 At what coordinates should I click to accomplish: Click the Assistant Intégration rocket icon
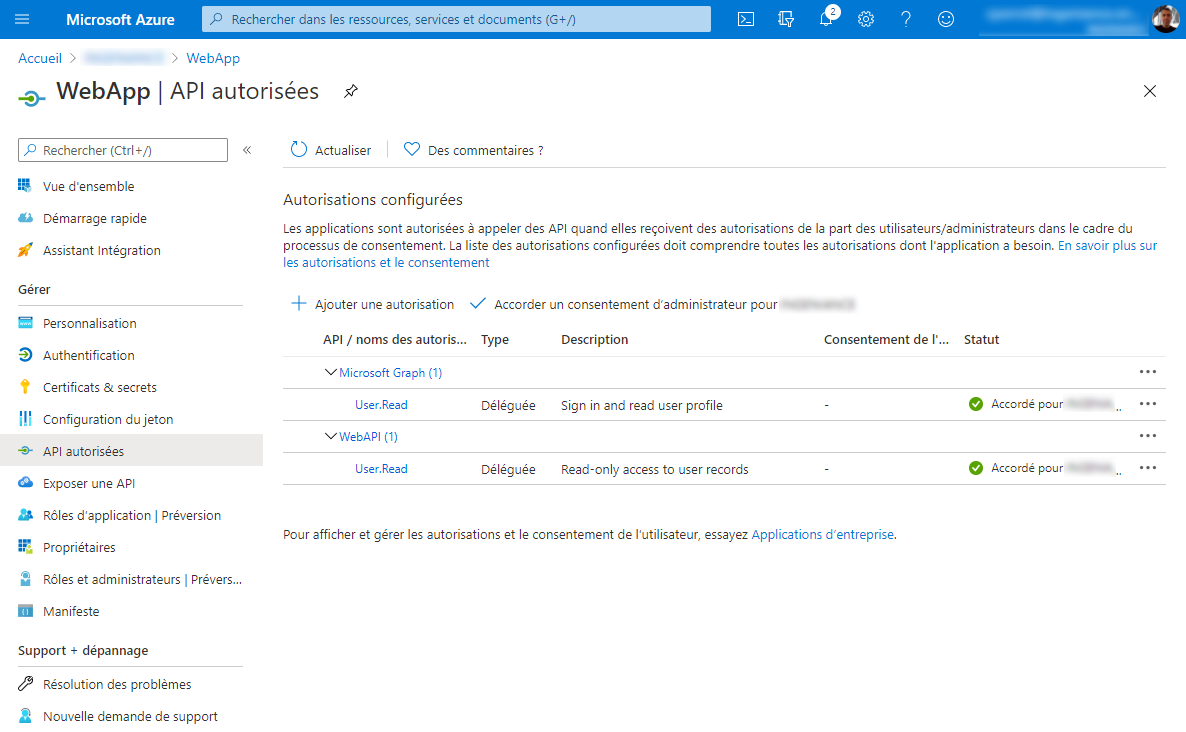pyautogui.click(x=25, y=250)
